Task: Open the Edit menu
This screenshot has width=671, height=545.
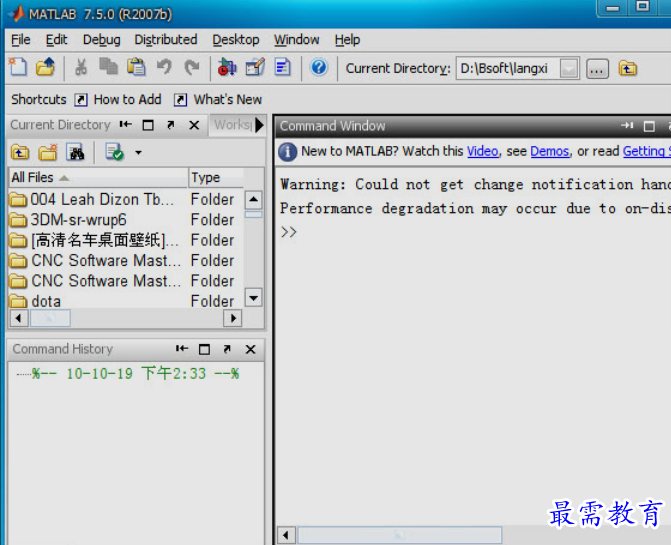Action: 56,40
